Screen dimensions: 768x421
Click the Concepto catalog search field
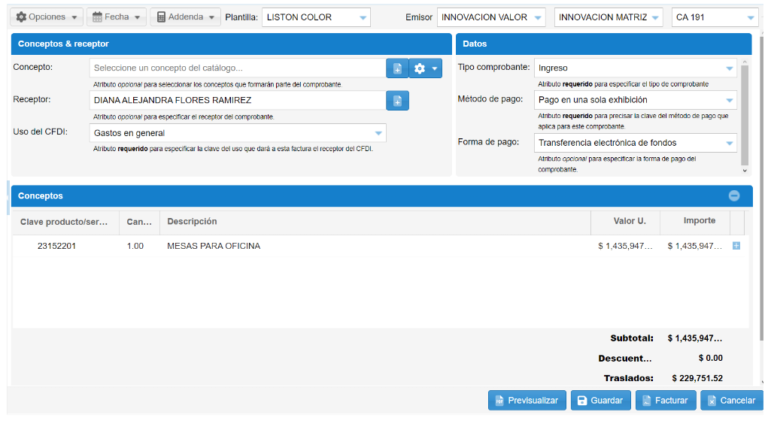[x=238, y=68]
